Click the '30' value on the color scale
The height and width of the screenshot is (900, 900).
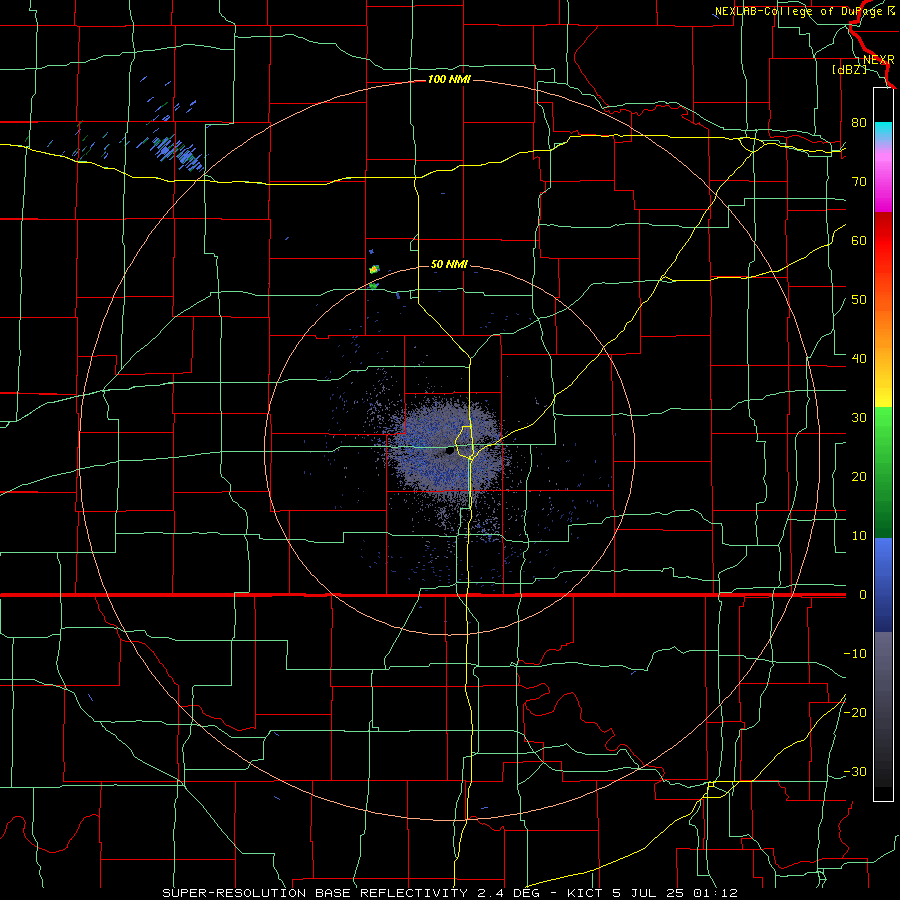859,417
